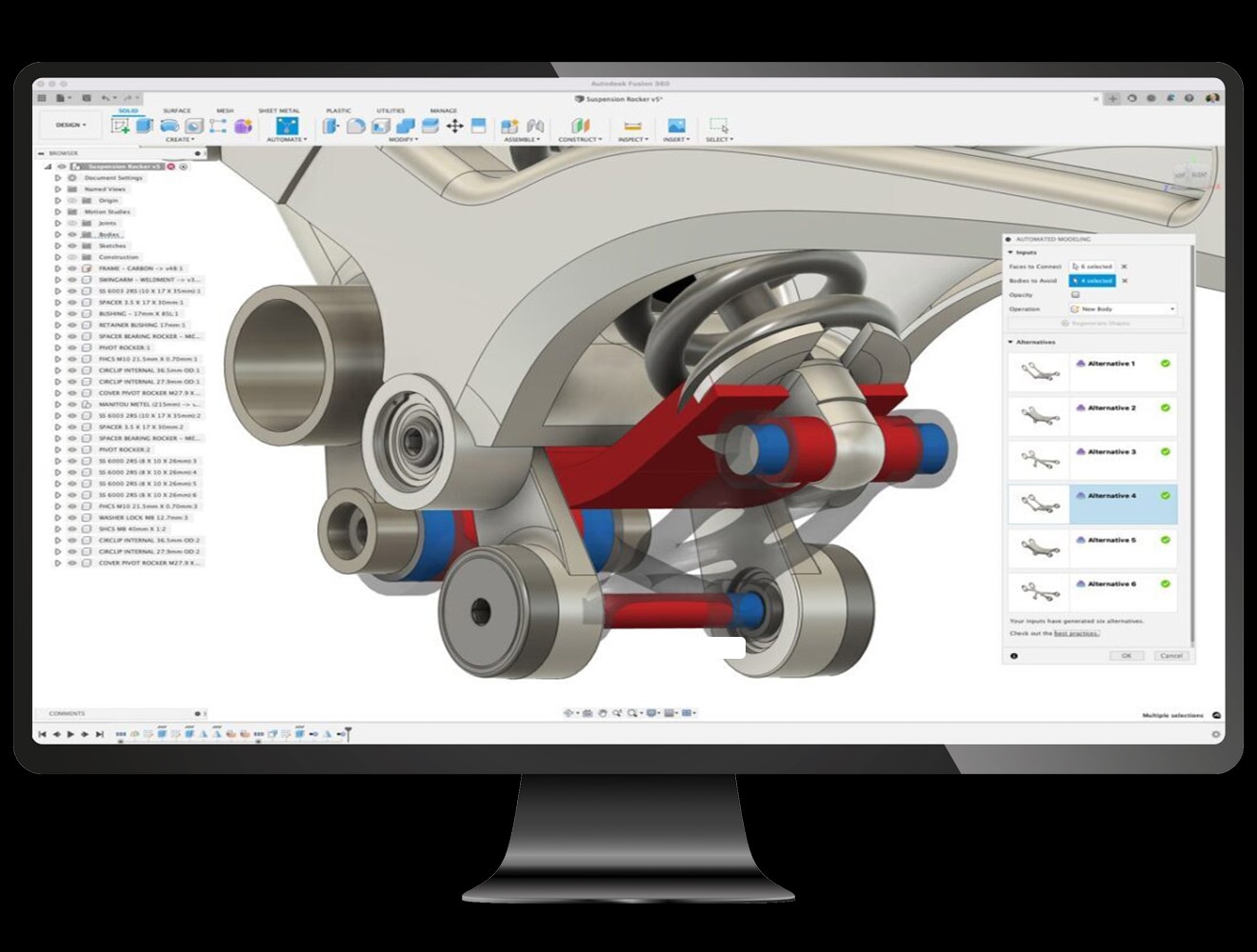Click the 6 selected Faces to Connect field
The height and width of the screenshot is (952, 1257).
[x=1091, y=268]
